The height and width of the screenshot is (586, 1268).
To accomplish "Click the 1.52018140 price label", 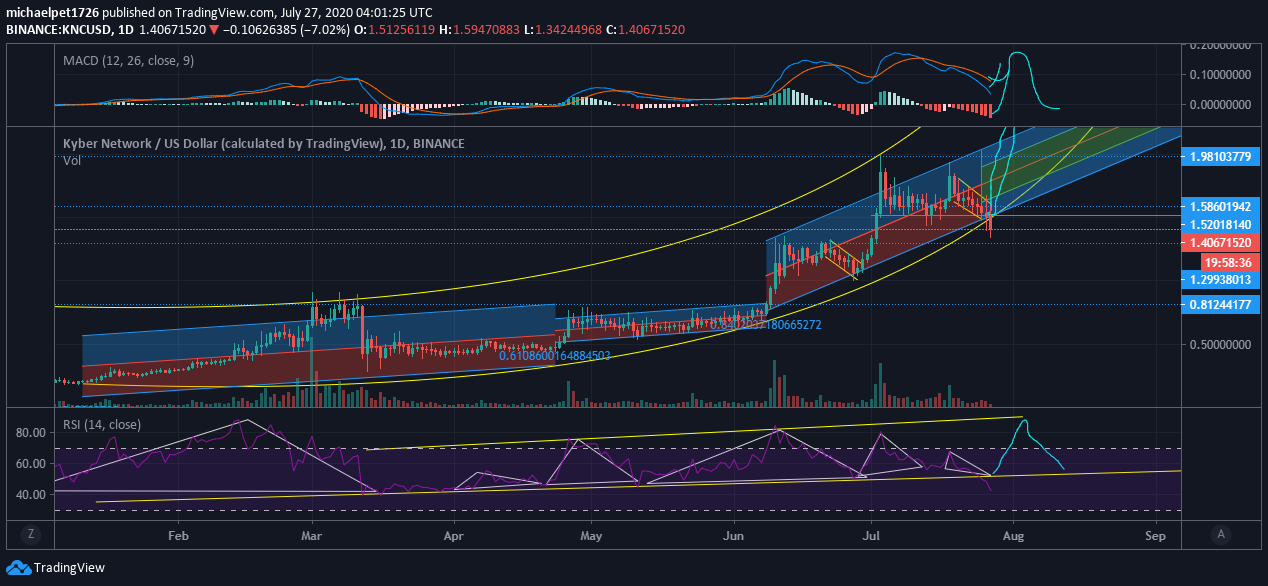I will pyautogui.click(x=1220, y=225).
